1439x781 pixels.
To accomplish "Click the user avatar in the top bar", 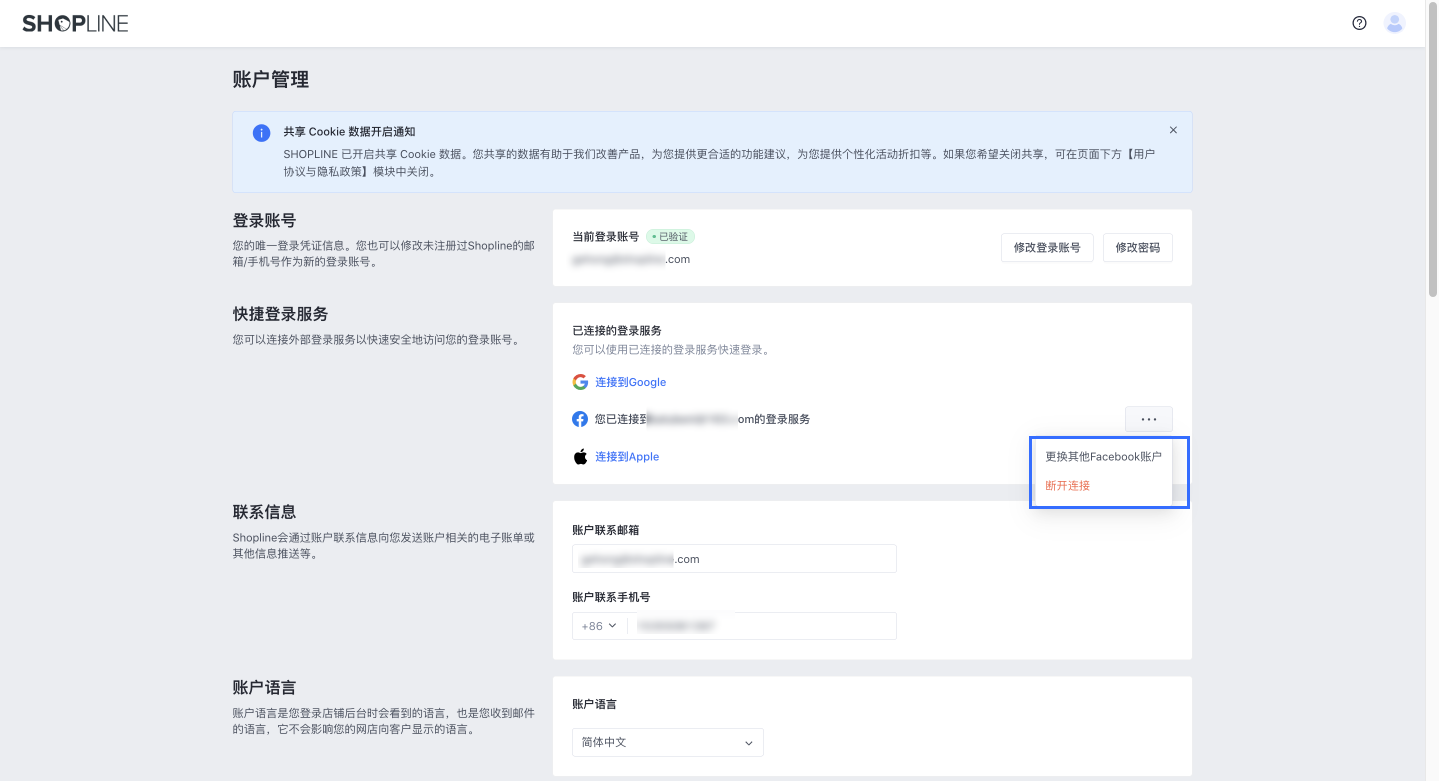I will [x=1394, y=22].
